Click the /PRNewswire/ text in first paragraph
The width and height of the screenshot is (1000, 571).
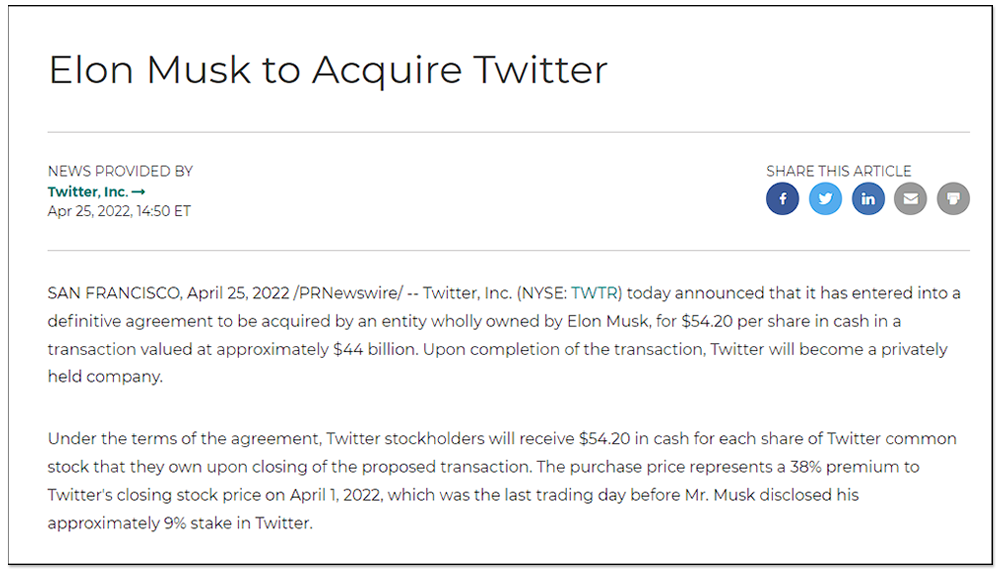[348, 293]
